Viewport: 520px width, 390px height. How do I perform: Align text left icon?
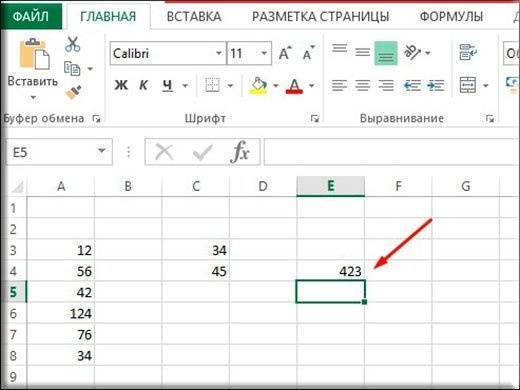tap(339, 85)
